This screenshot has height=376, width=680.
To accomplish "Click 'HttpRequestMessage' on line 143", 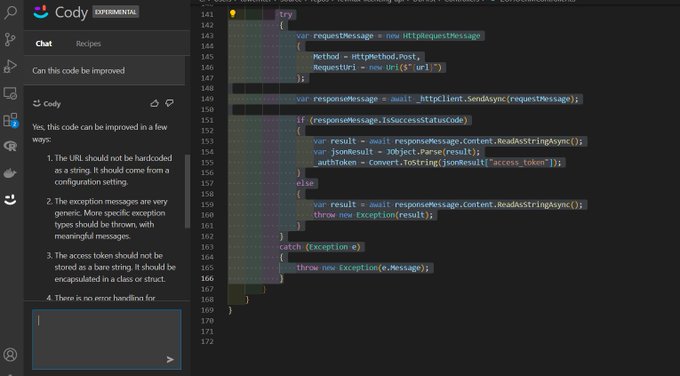I will tap(441, 36).
